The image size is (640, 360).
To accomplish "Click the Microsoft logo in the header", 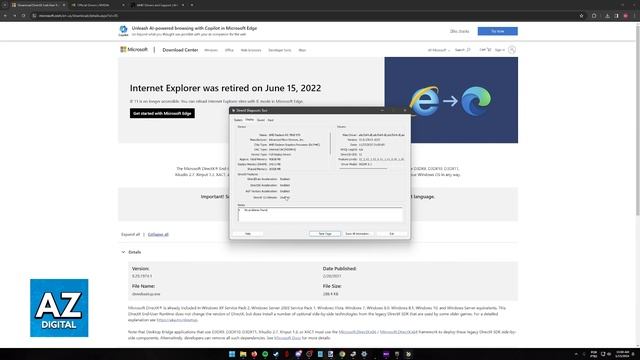I will point(134,49).
